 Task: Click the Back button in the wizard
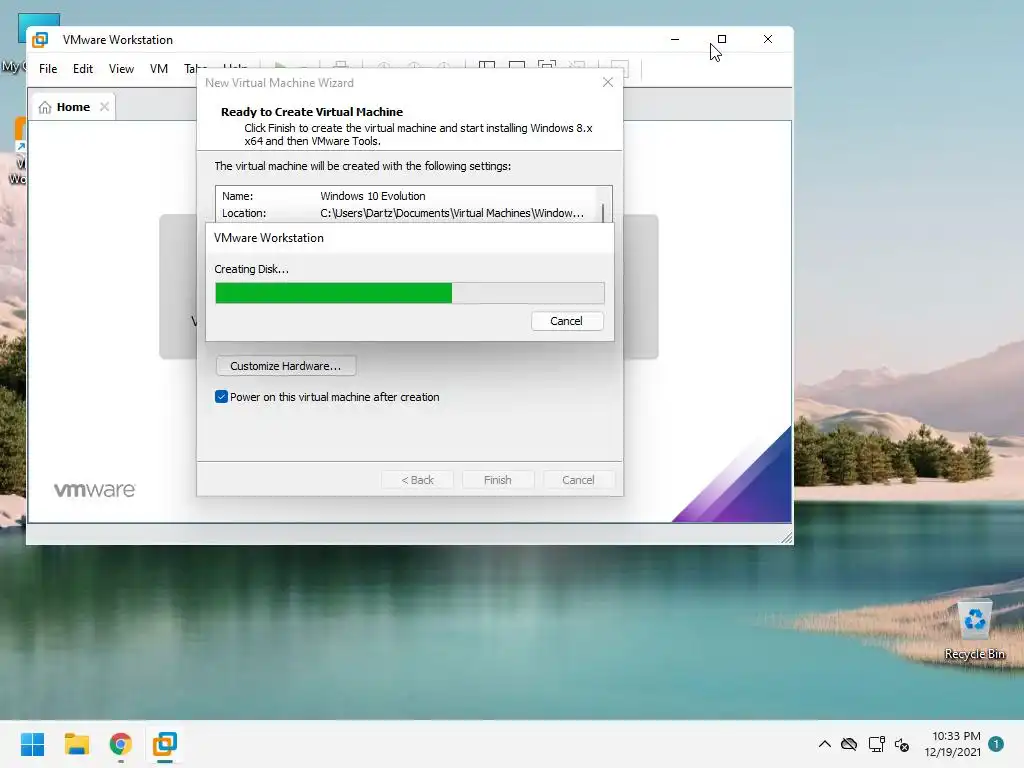(x=417, y=480)
